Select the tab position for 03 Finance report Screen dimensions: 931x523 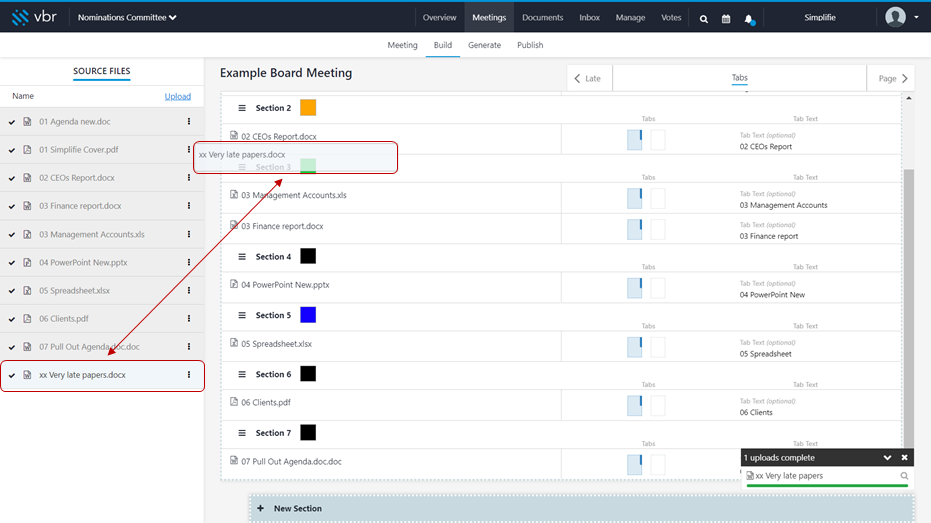(x=635, y=230)
